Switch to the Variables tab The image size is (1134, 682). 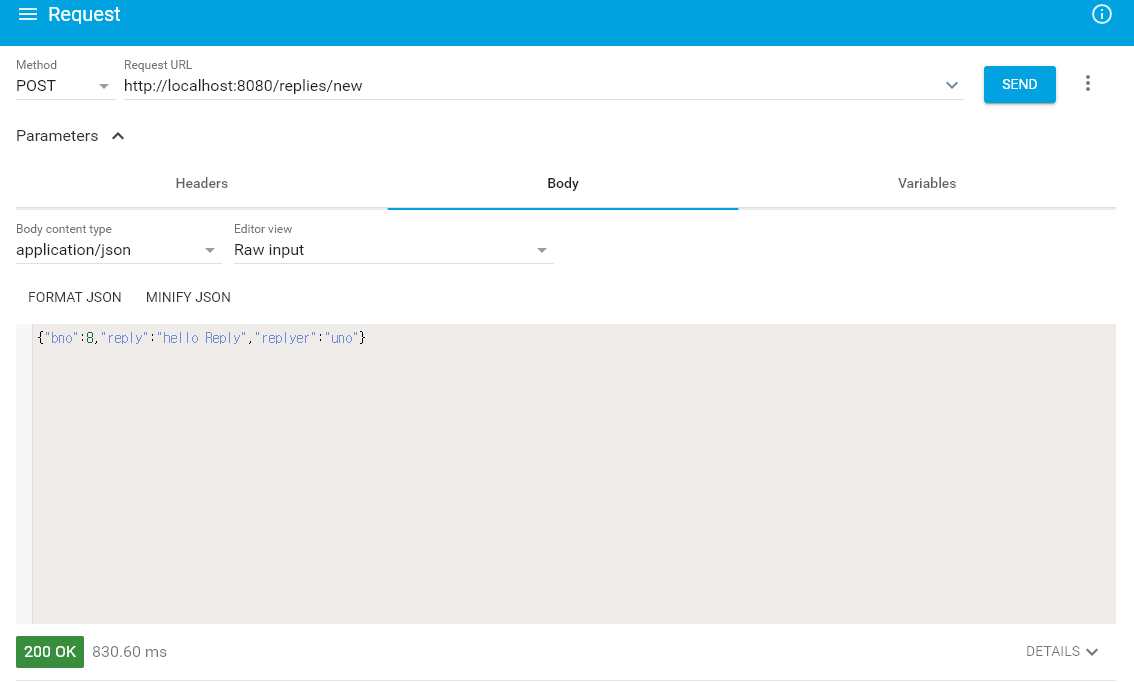[926, 184]
